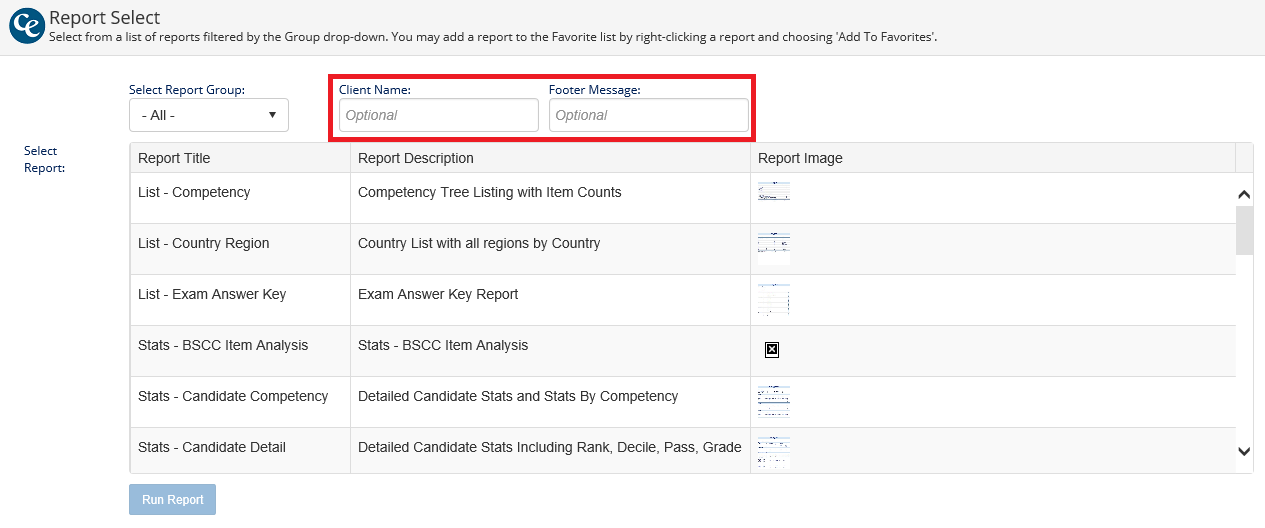
Task: Choose the List - Exam Answer Key report
Action: click(212, 294)
